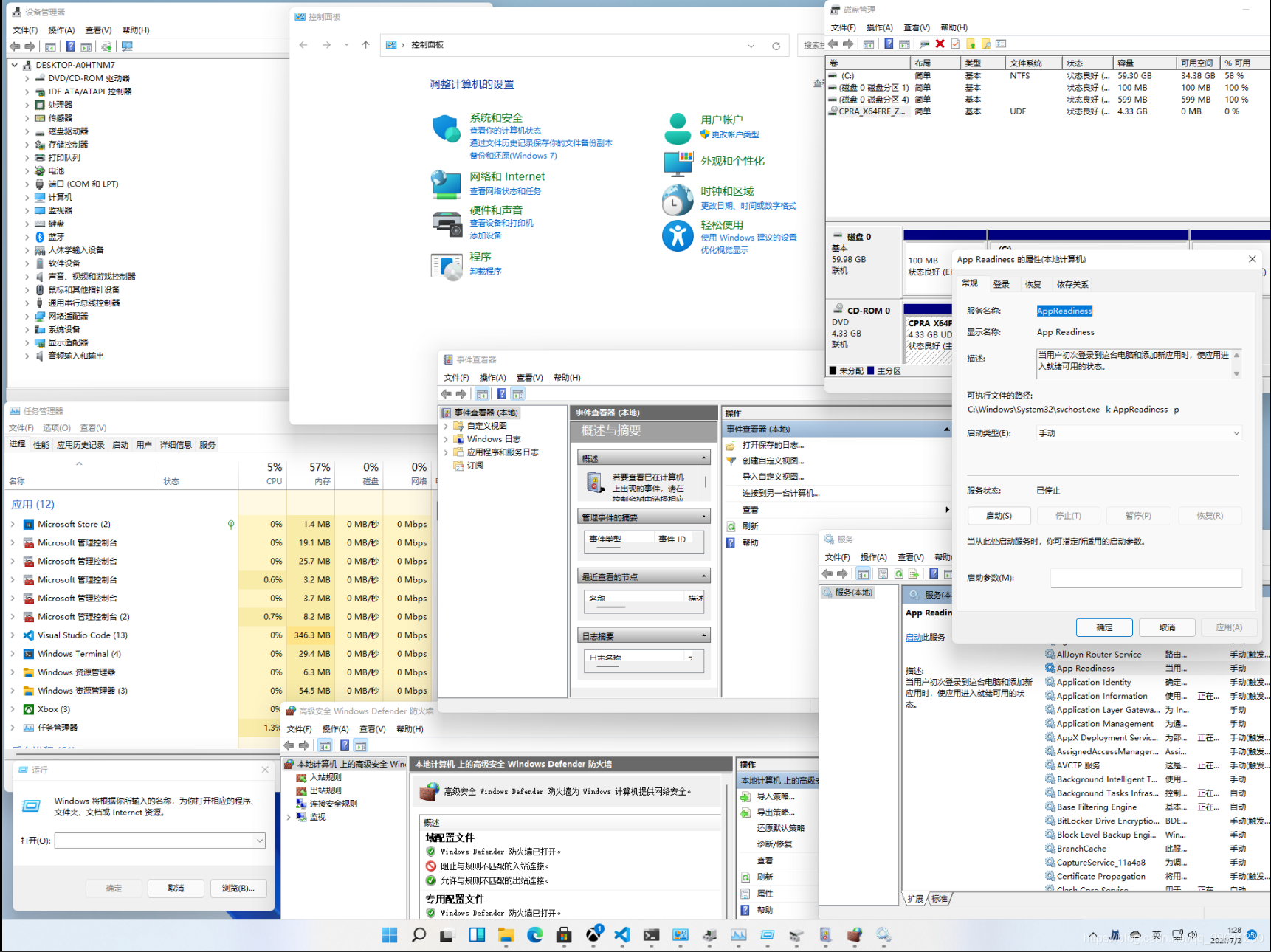Screen dimensions: 1271x952
Task: Click the Windows Start button
Action: (x=390, y=935)
